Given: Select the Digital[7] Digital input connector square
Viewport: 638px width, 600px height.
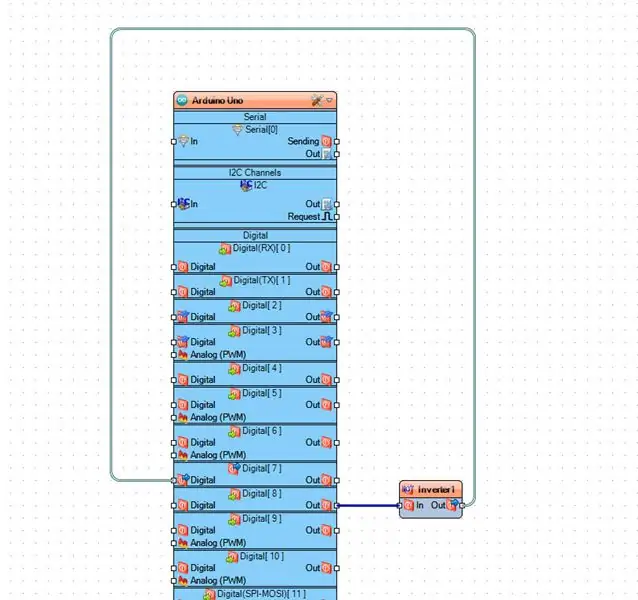Looking at the screenshot, I should pos(174,480).
